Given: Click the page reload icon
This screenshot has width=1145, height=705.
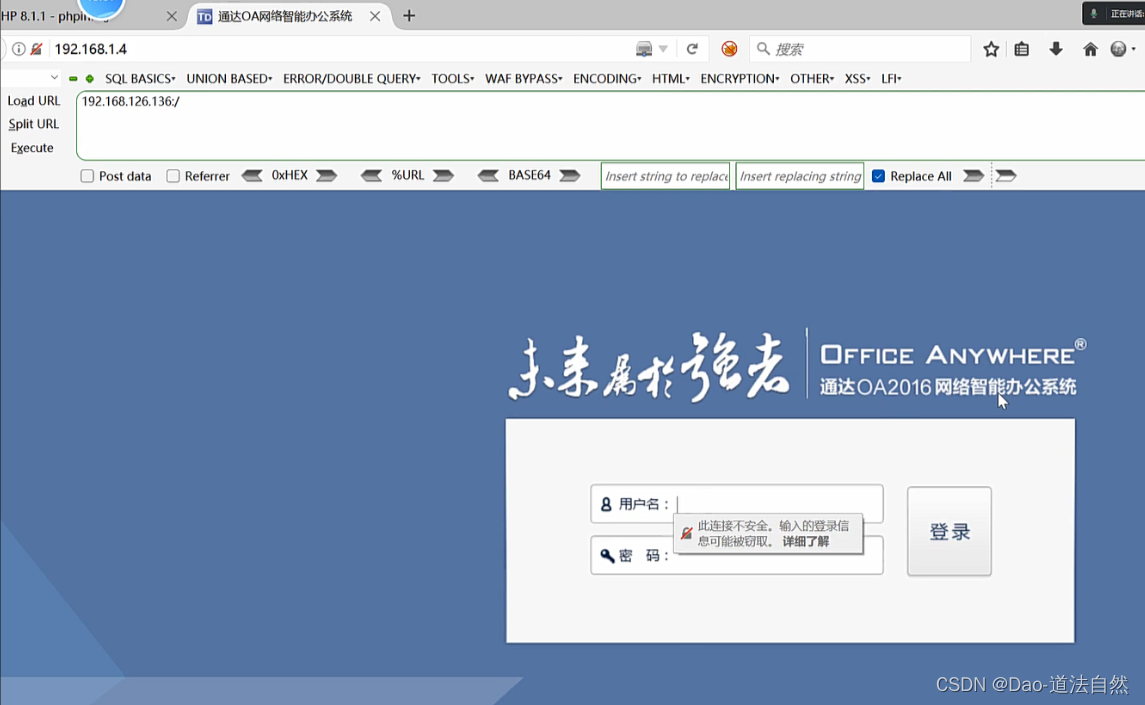Looking at the screenshot, I should pyautogui.click(x=694, y=48).
